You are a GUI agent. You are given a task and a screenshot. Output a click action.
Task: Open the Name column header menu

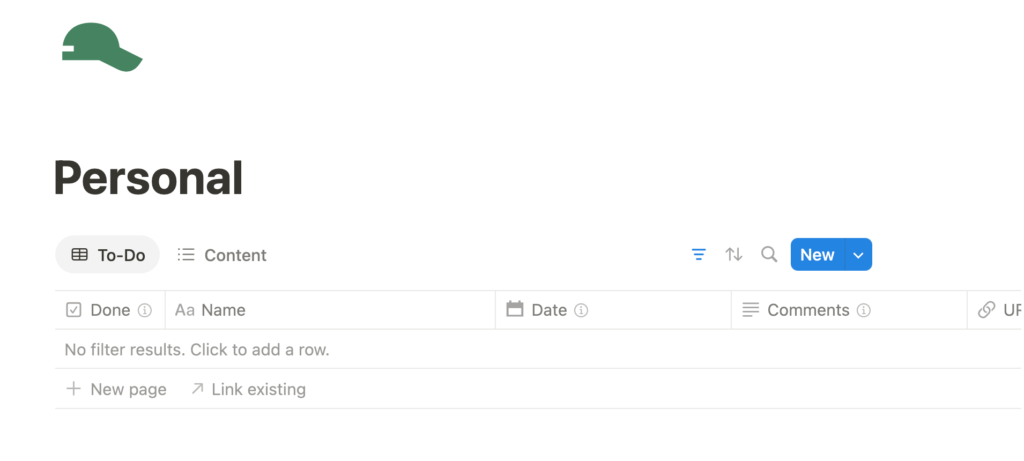pos(223,310)
